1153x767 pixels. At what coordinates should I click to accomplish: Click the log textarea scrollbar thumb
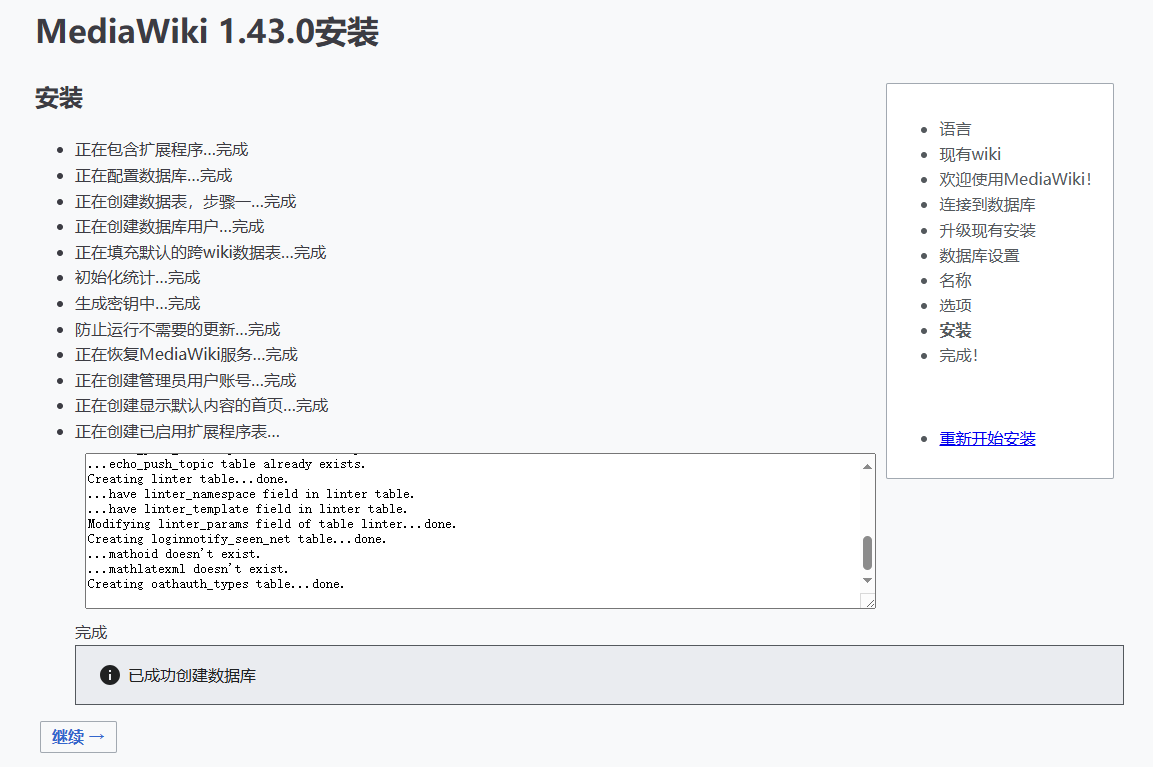868,552
